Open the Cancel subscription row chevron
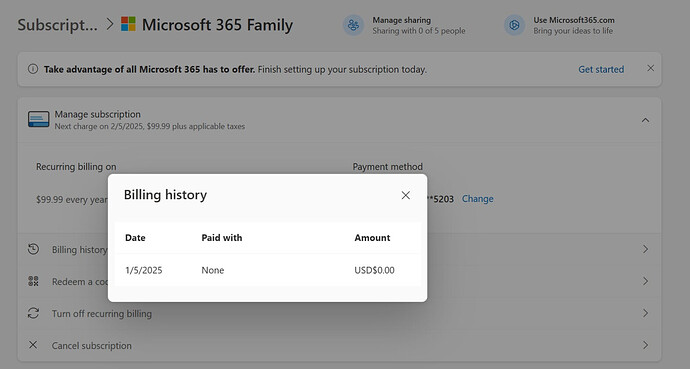690x369 pixels. 645,345
